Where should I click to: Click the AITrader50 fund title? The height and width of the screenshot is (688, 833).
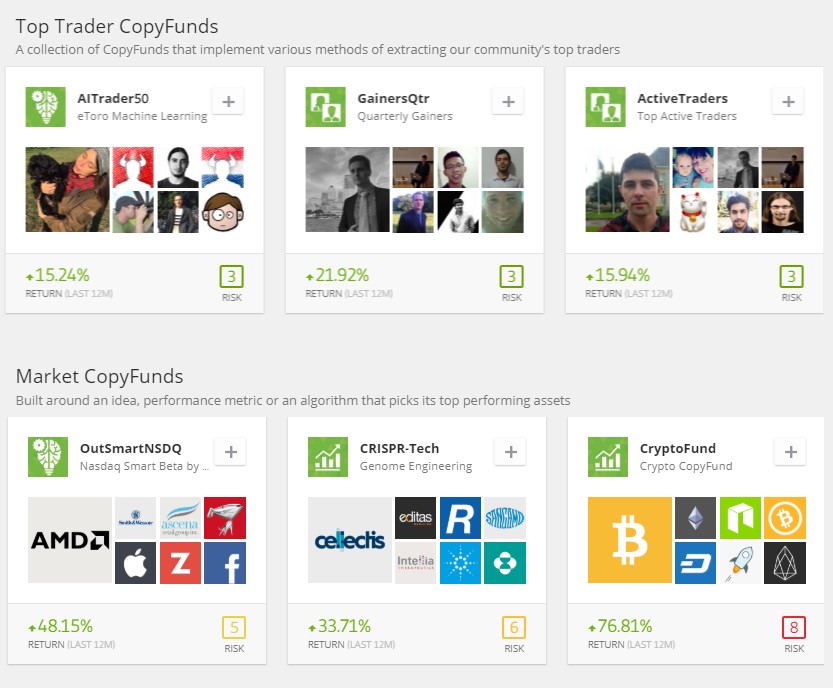pyautogui.click(x=113, y=98)
